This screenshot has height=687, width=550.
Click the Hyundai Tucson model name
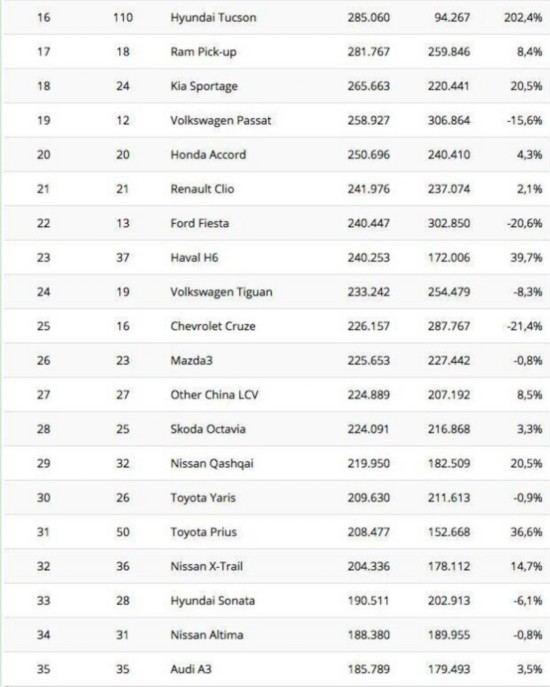click(213, 18)
